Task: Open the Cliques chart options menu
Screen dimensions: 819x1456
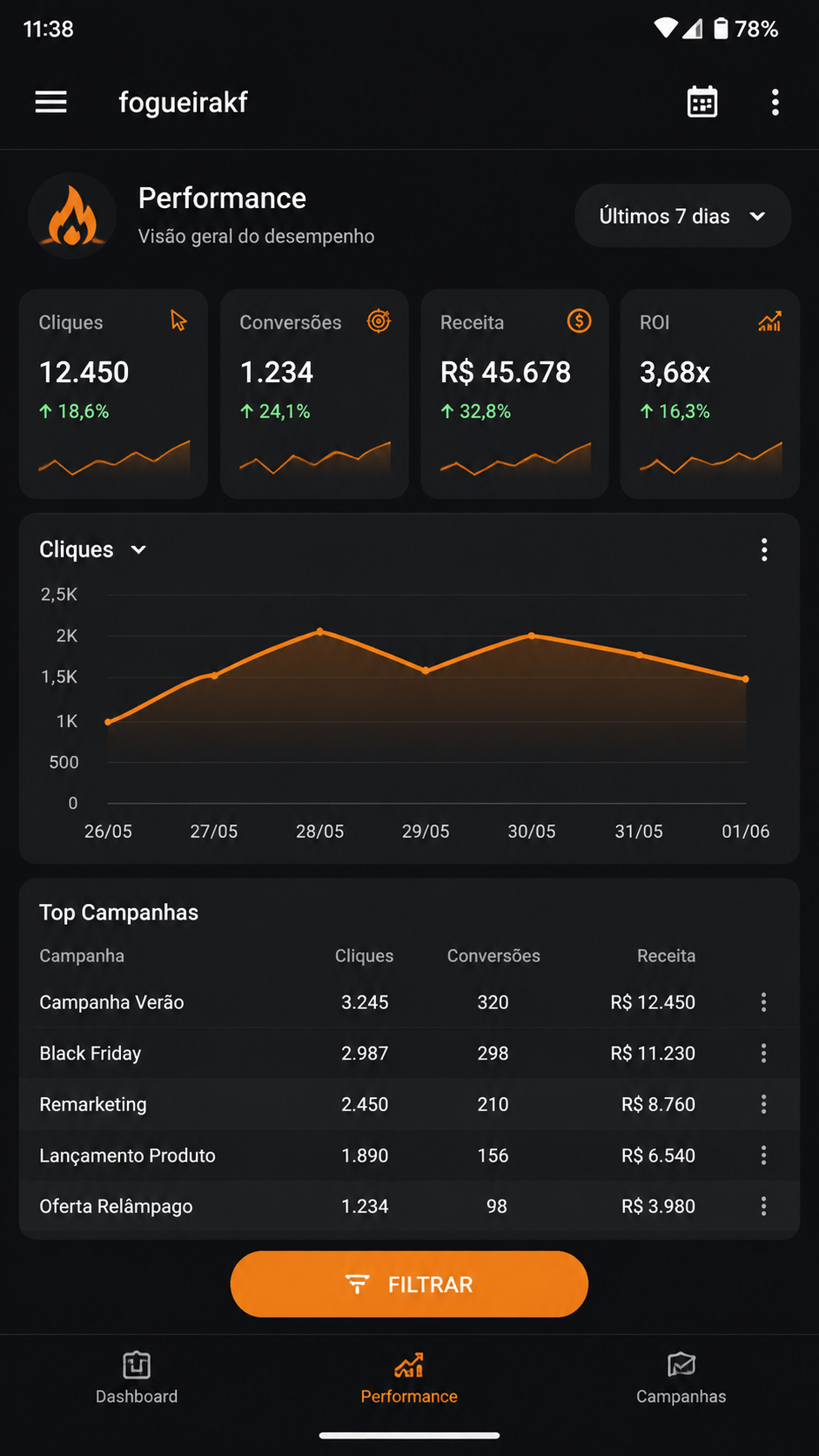Action: (764, 549)
